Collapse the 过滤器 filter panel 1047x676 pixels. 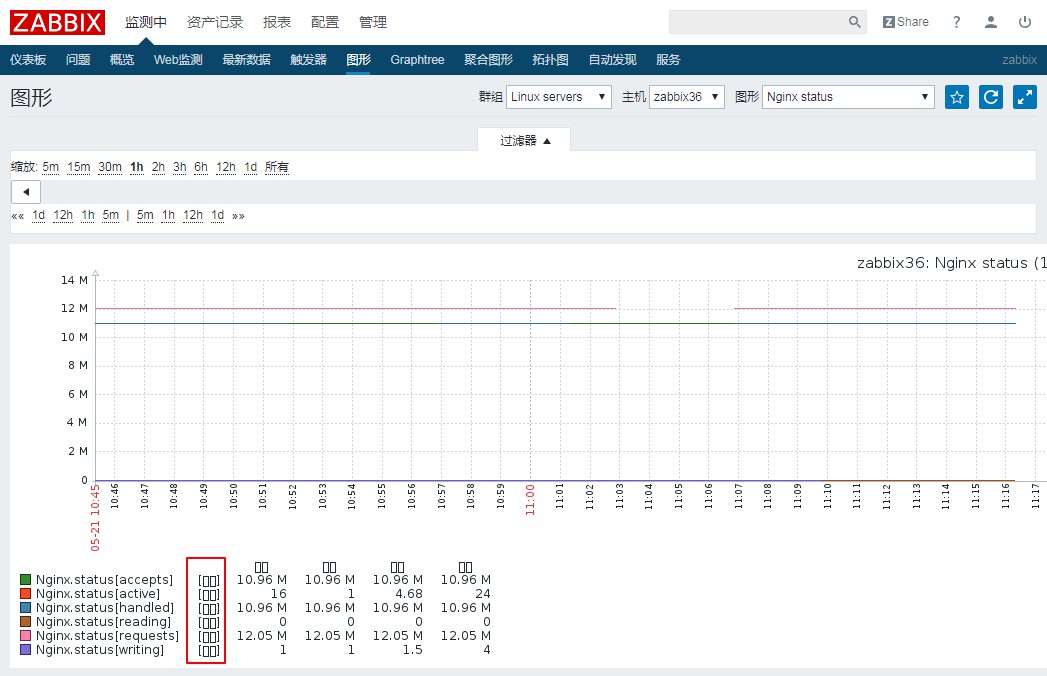click(525, 141)
